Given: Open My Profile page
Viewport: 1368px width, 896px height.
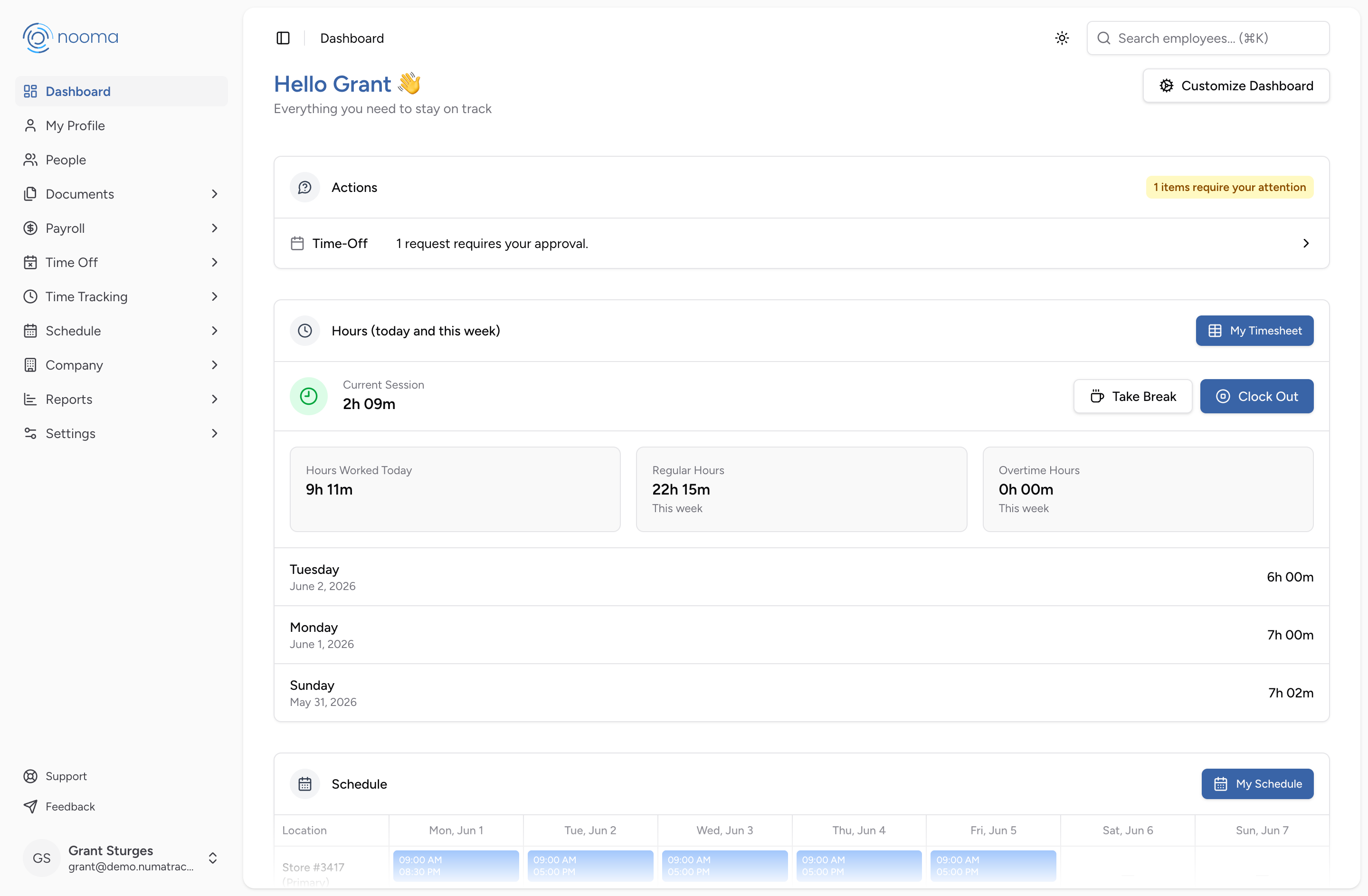Looking at the screenshot, I should click(x=121, y=125).
